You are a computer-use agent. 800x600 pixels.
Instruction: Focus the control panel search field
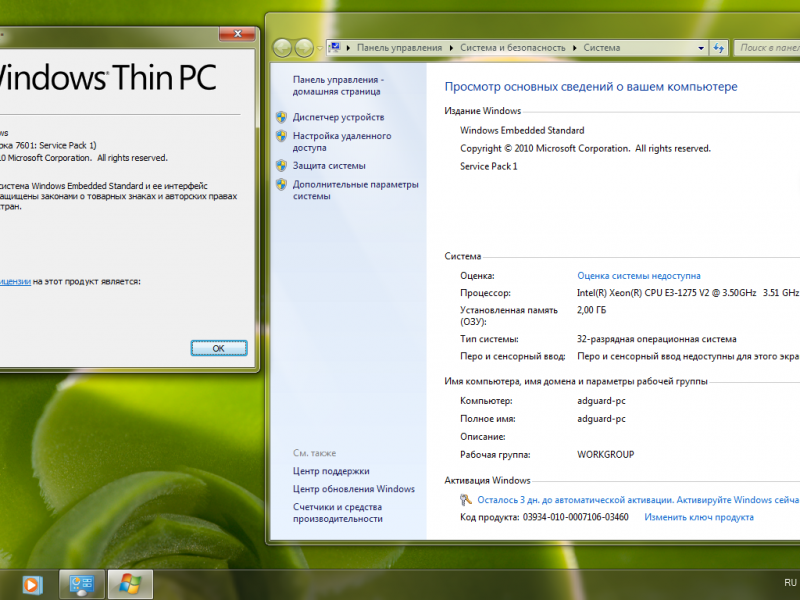pyautogui.click(x=767, y=48)
